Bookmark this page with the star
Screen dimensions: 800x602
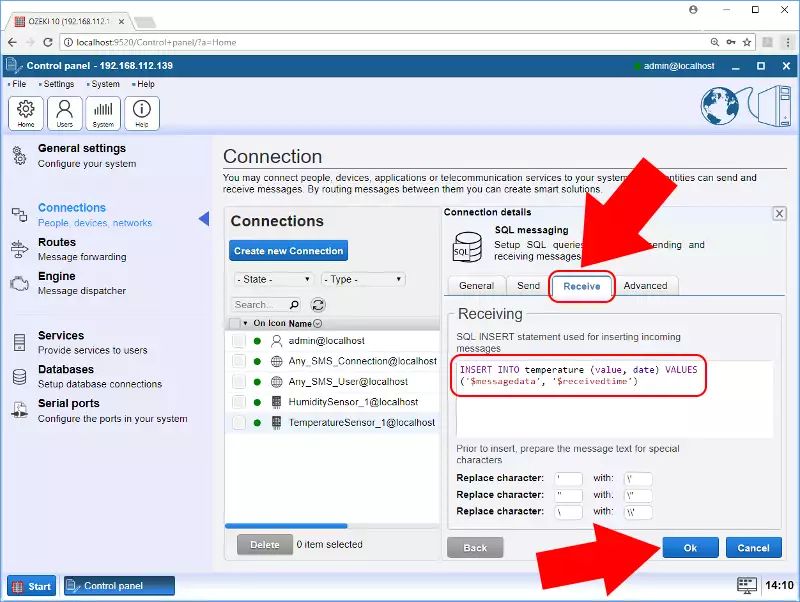coord(747,42)
